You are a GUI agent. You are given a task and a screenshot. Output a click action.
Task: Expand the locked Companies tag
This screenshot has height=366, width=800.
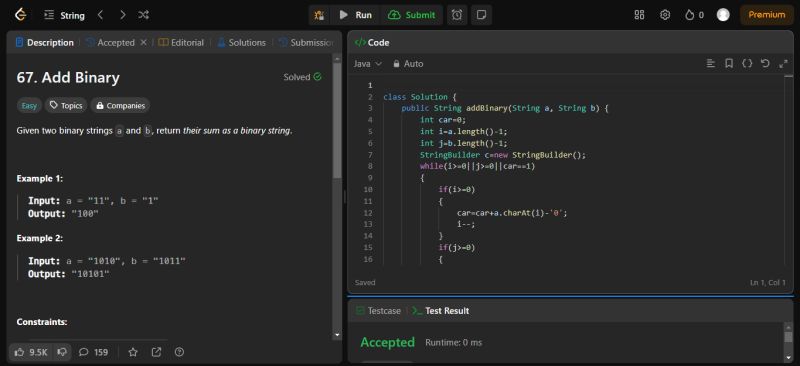click(x=120, y=106)
